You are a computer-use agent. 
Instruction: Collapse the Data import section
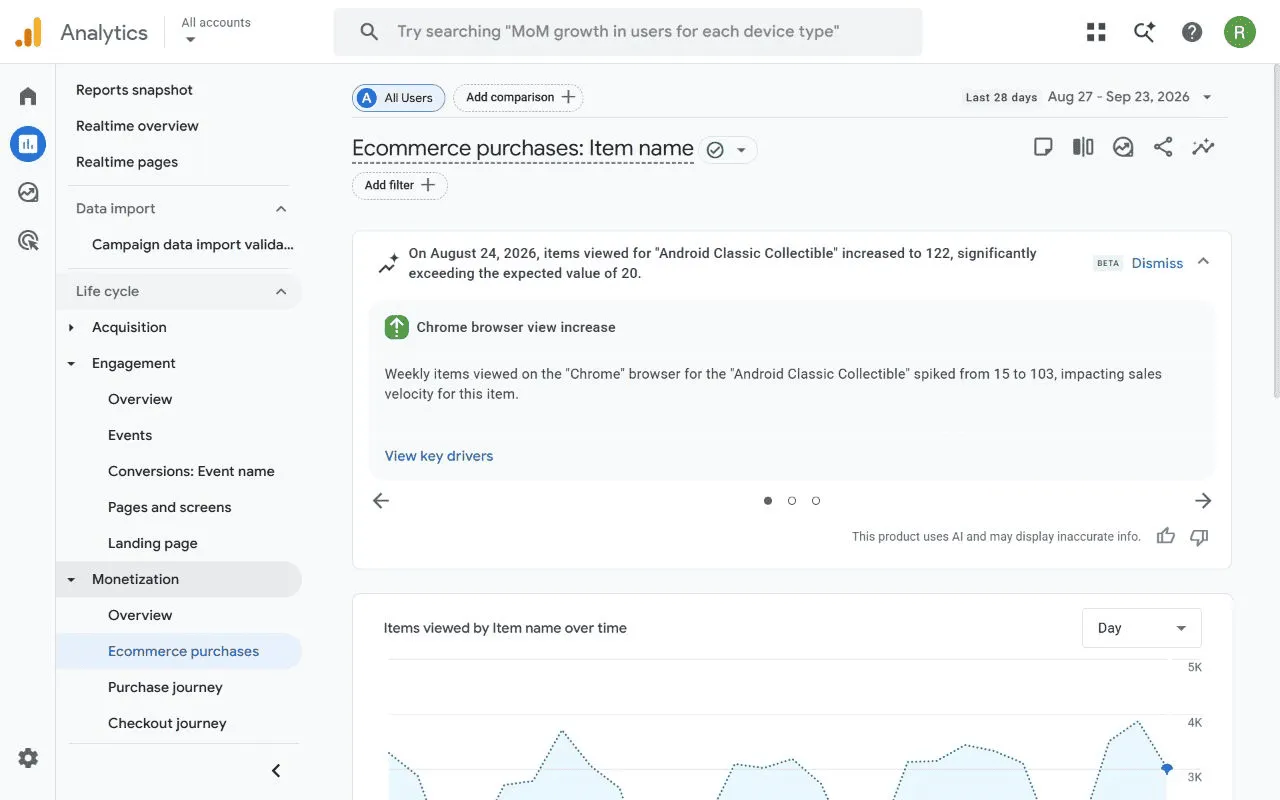point(281,209)
